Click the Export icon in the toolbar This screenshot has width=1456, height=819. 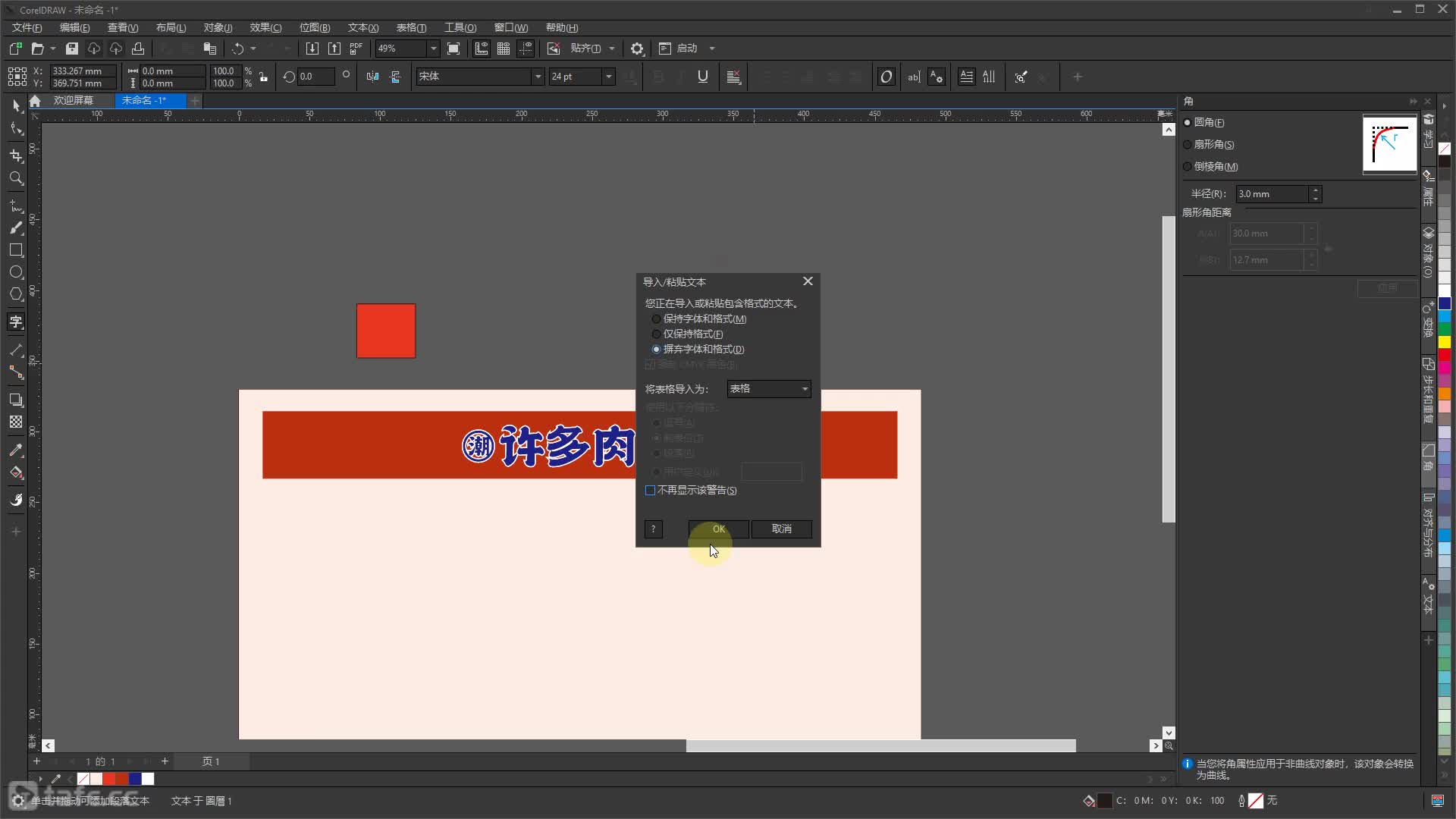[334, 49]
